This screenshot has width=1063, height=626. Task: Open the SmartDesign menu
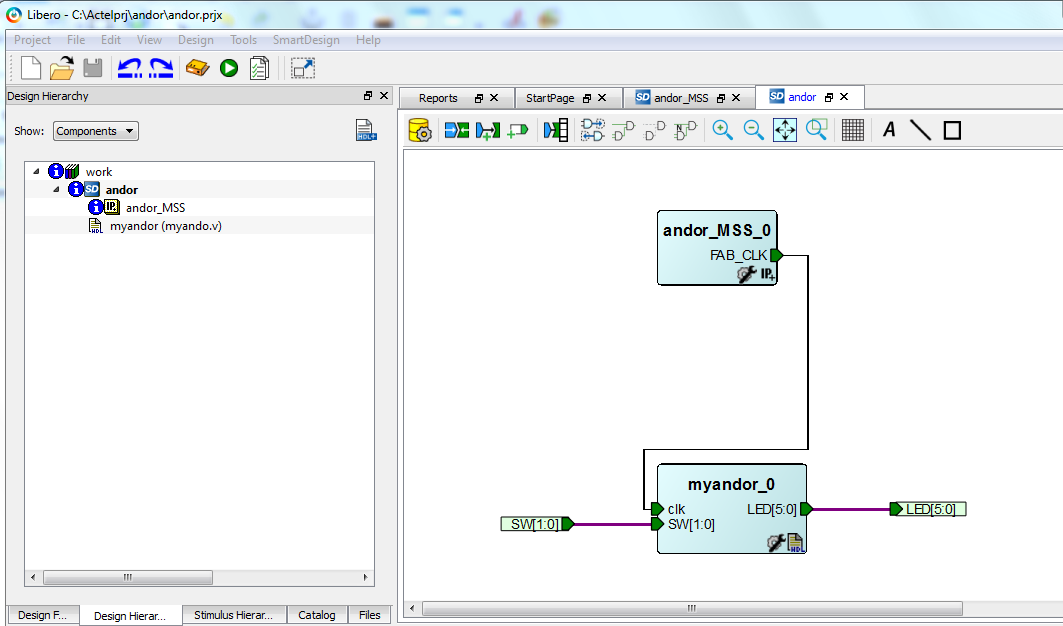click(306, 40)
